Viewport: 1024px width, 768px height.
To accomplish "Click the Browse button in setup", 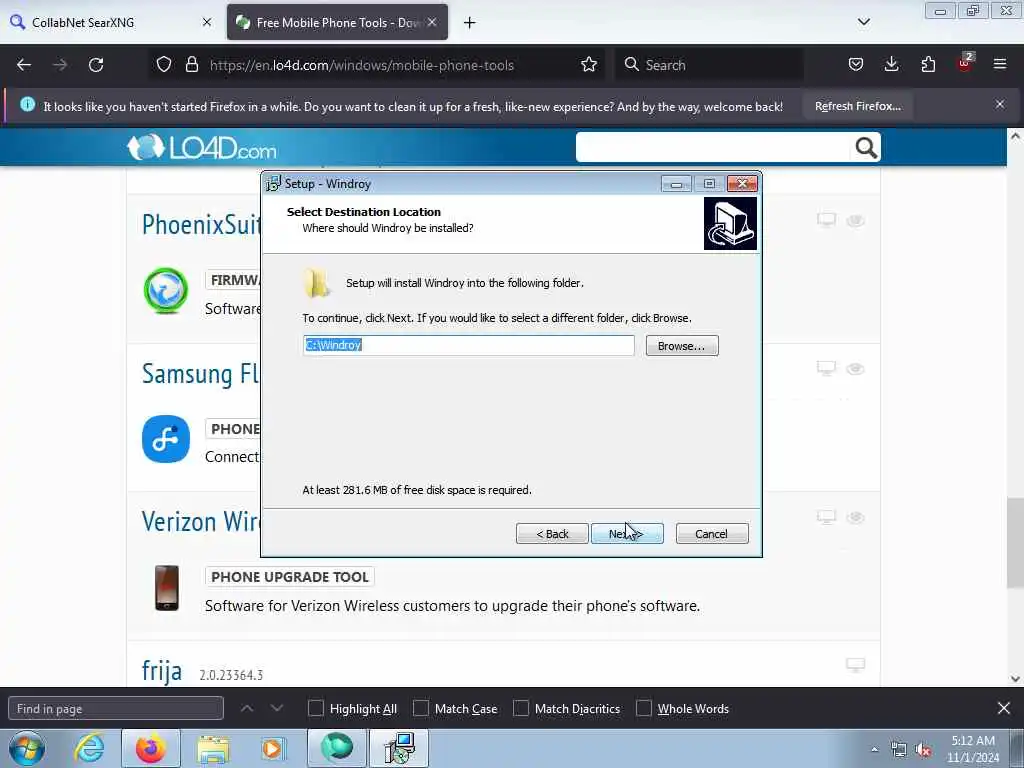I will tap(682, 345).
